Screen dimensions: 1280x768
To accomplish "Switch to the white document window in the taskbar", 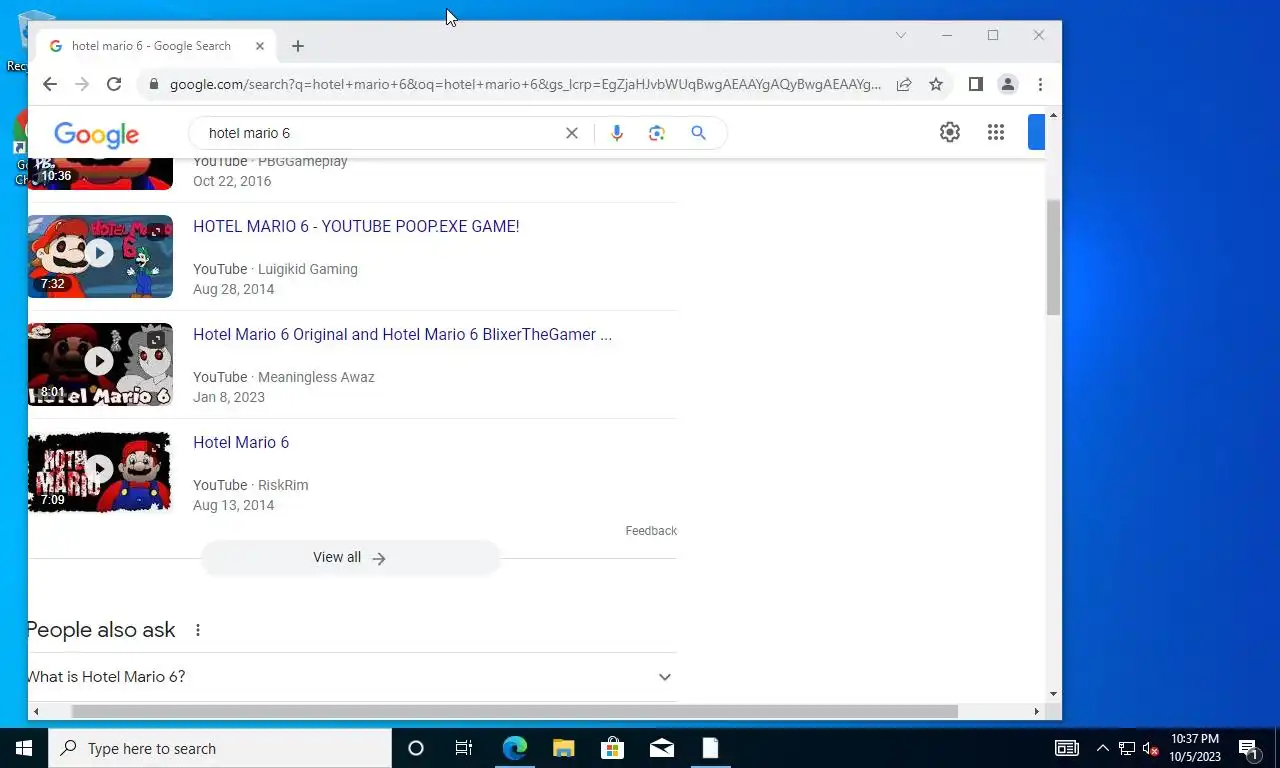I will pos(710,748).
